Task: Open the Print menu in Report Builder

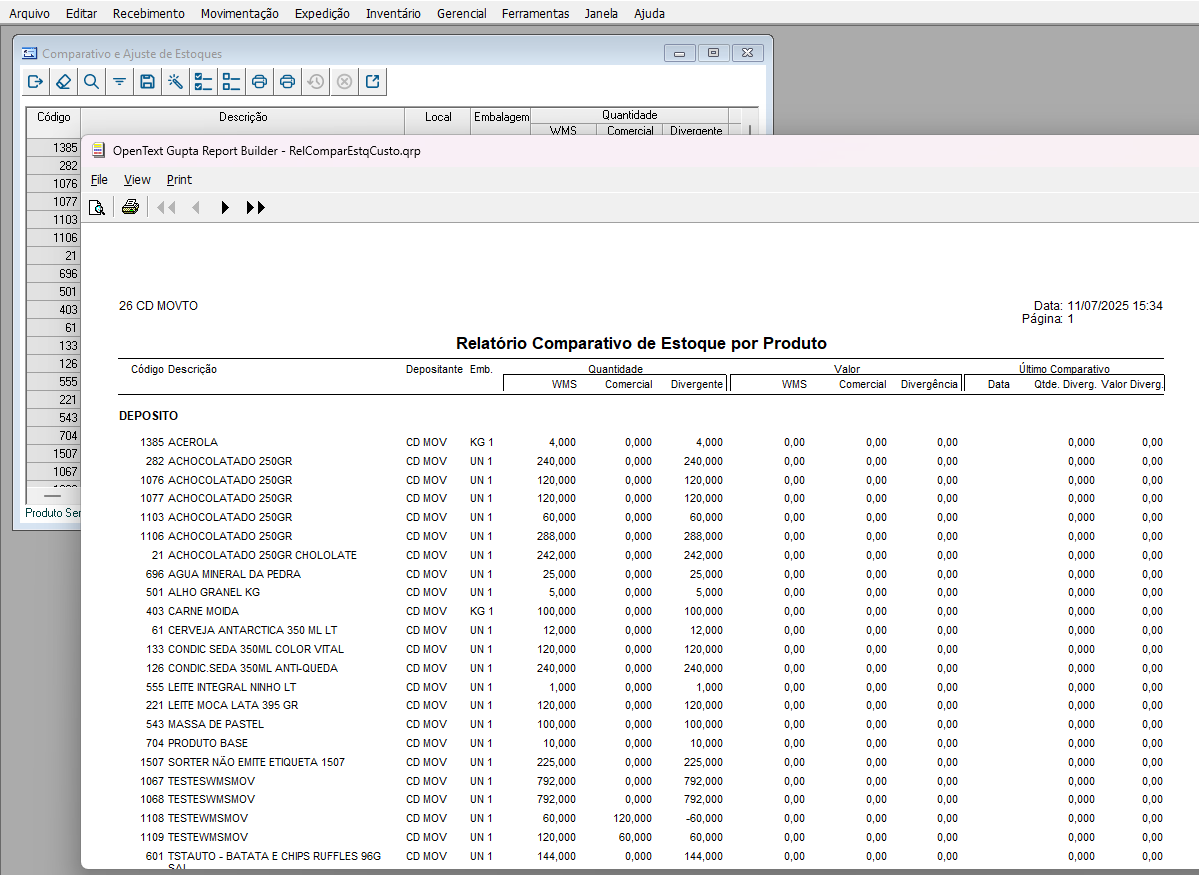Action: [x=179, y=180]
